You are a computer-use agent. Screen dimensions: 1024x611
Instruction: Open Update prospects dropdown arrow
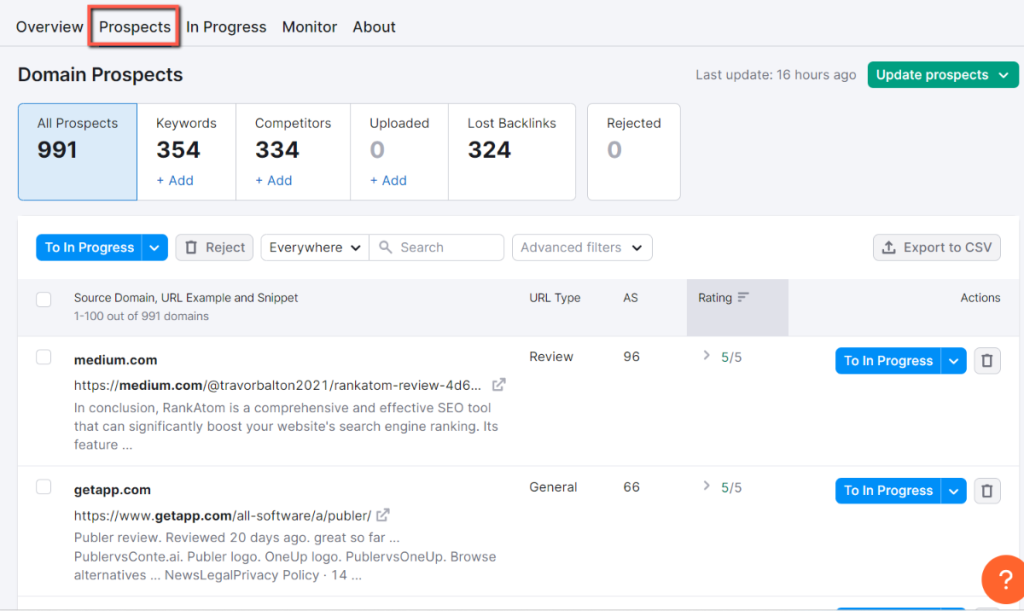coord(1004,75)
